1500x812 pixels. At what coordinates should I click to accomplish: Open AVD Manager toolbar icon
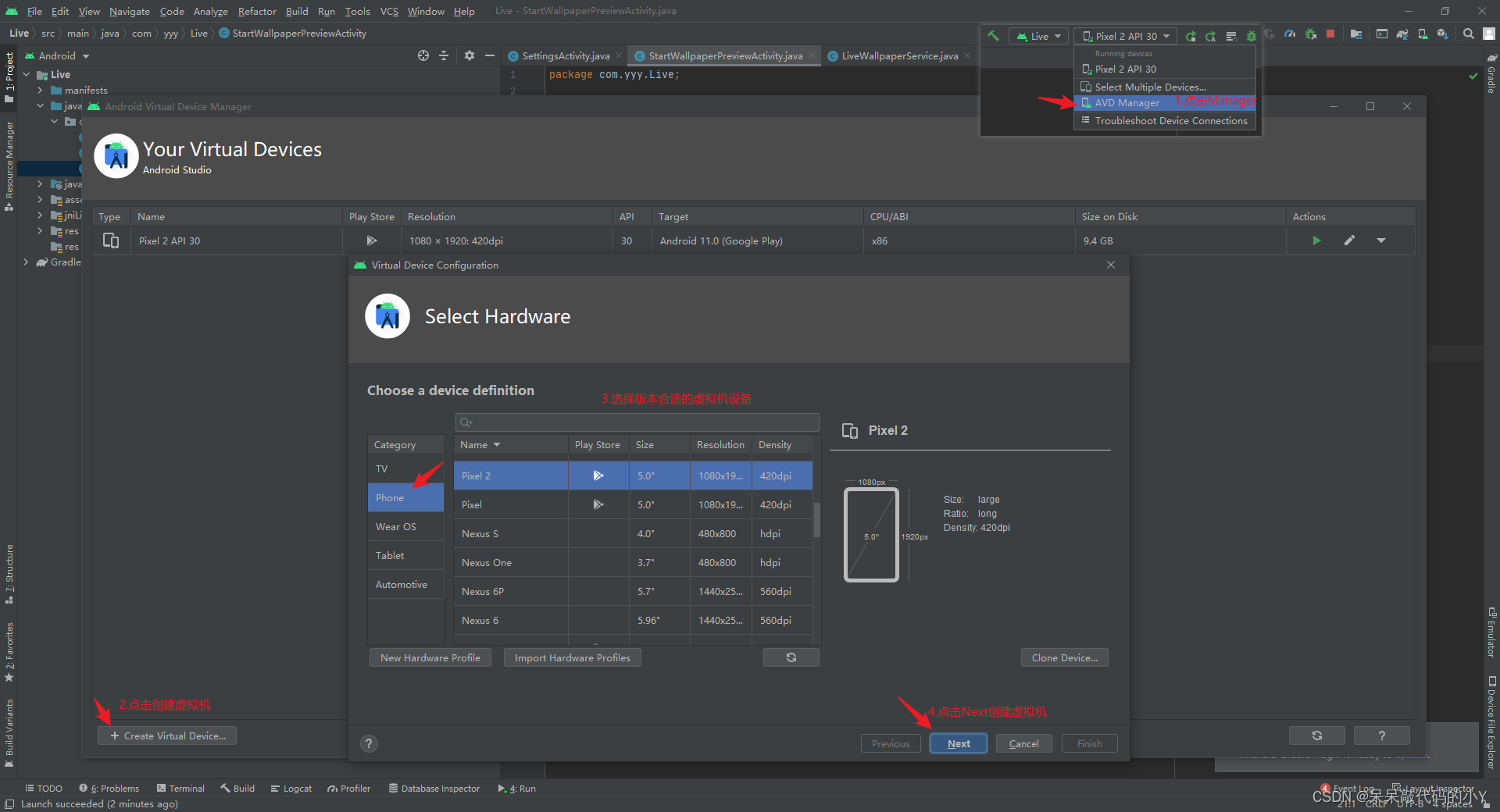(x=1423, y=34)
